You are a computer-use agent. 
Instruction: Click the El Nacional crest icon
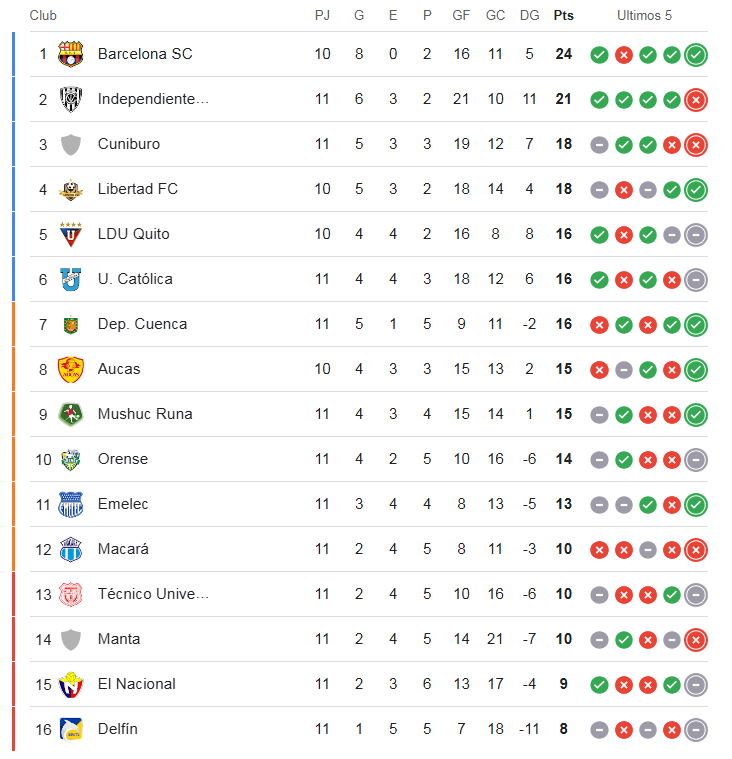71,684
